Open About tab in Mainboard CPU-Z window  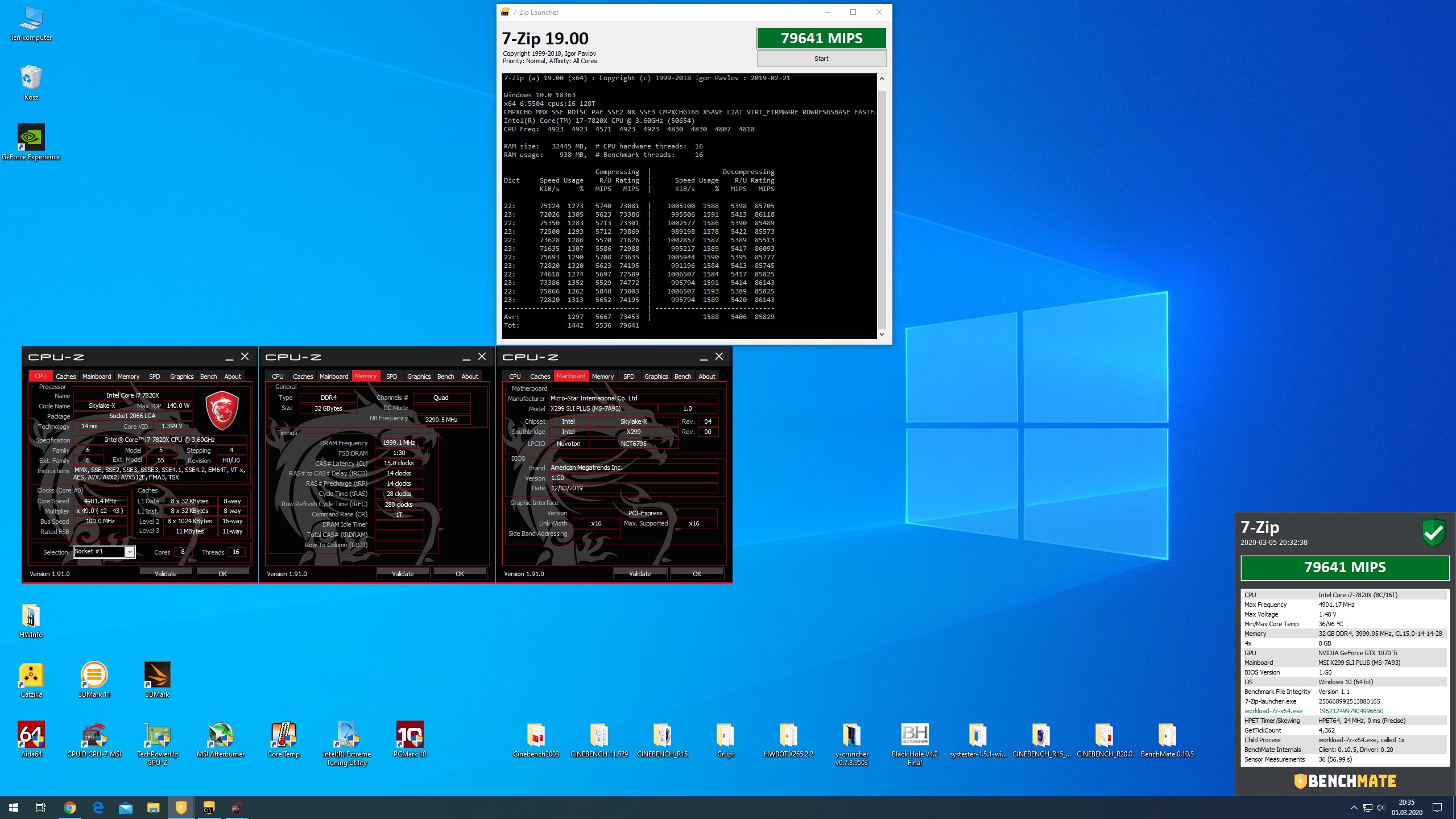click(x=706, y=377)
